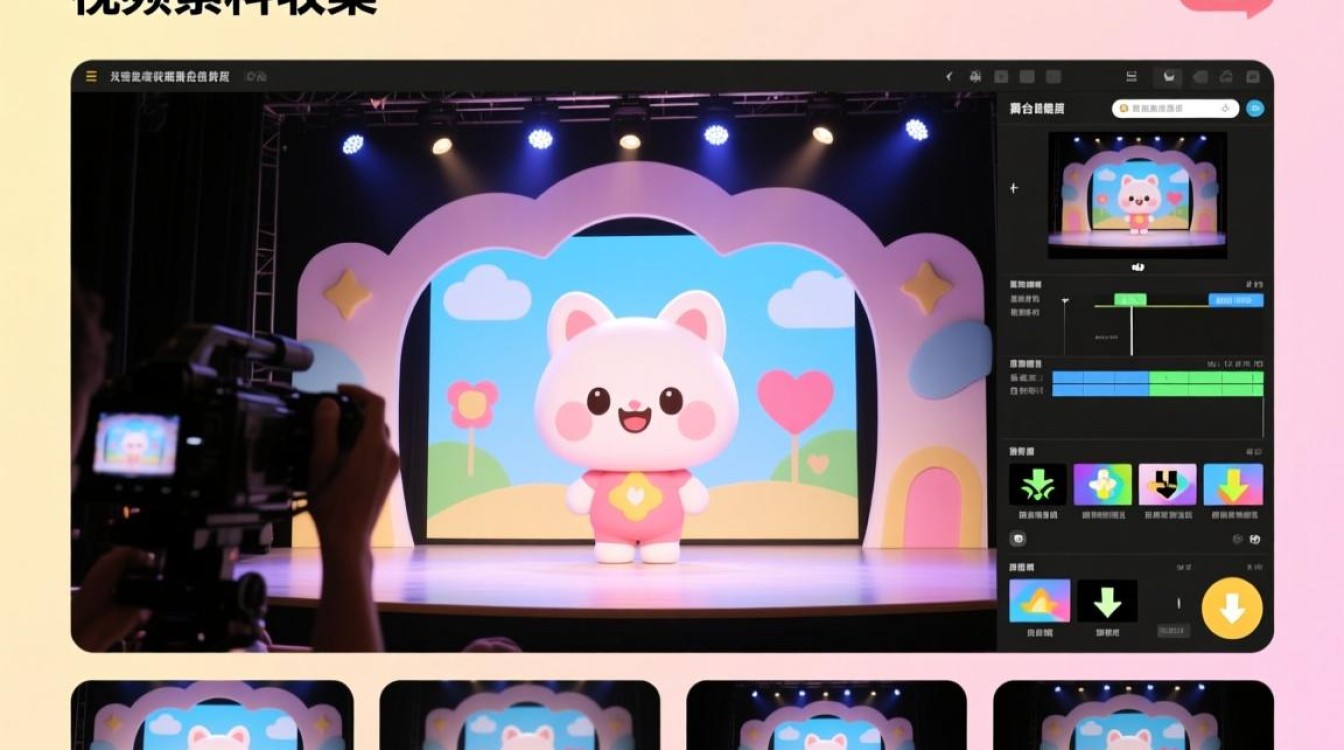Open the yellow hamburger menu
The width and height of the screenshot is (1344, 750).
click(91, 76)
